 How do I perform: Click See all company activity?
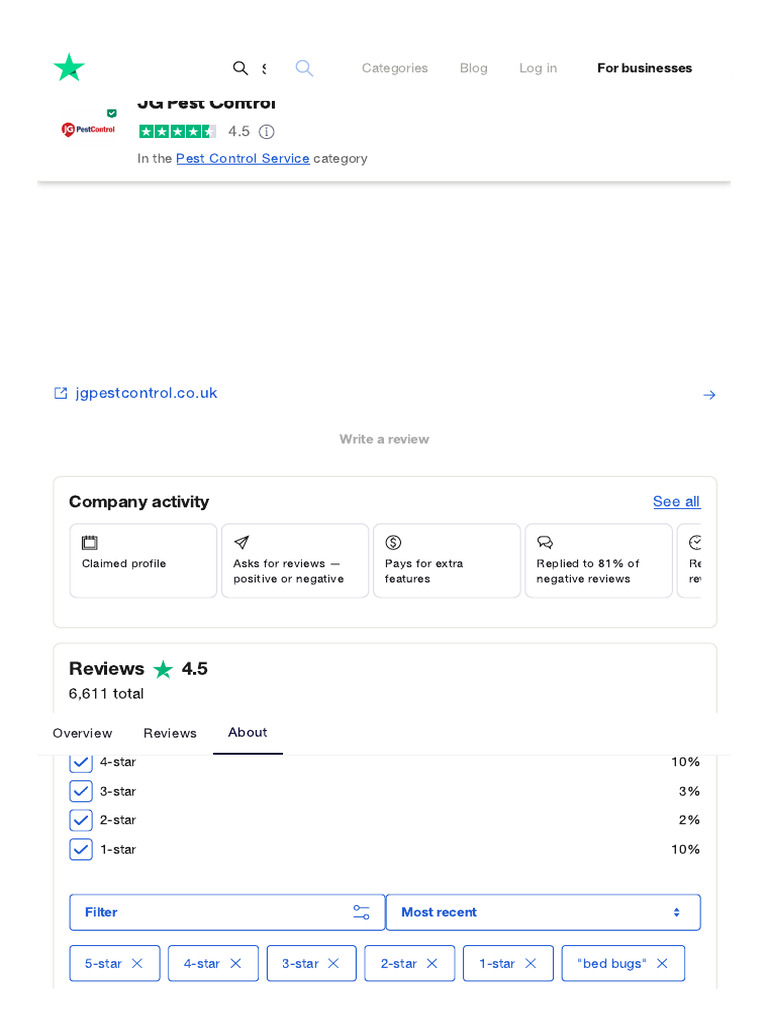pyautogui.click(x=676, y=501)
